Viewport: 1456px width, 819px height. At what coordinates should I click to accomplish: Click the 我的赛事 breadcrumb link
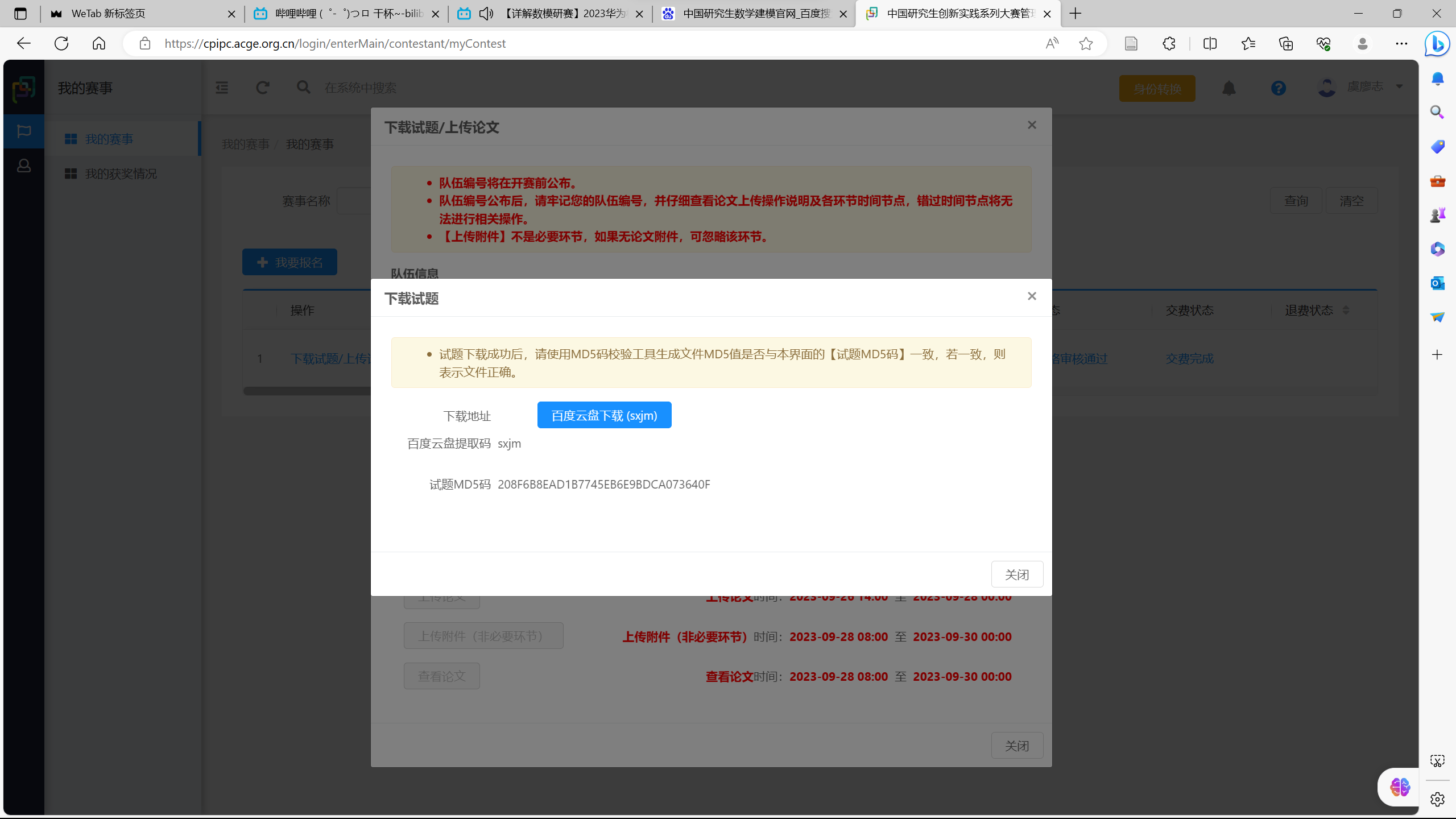coord(245,144)
